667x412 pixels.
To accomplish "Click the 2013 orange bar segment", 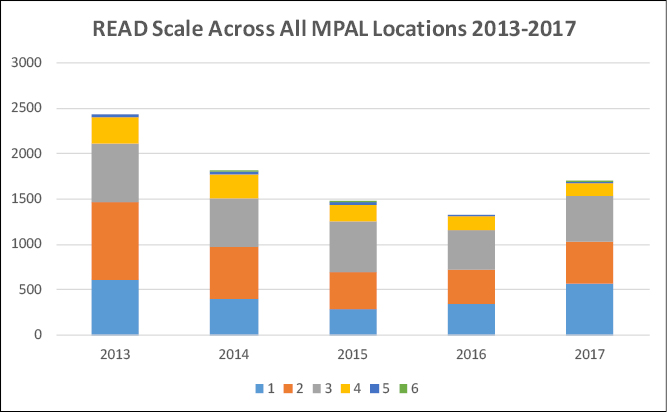I will pos(114,240).
